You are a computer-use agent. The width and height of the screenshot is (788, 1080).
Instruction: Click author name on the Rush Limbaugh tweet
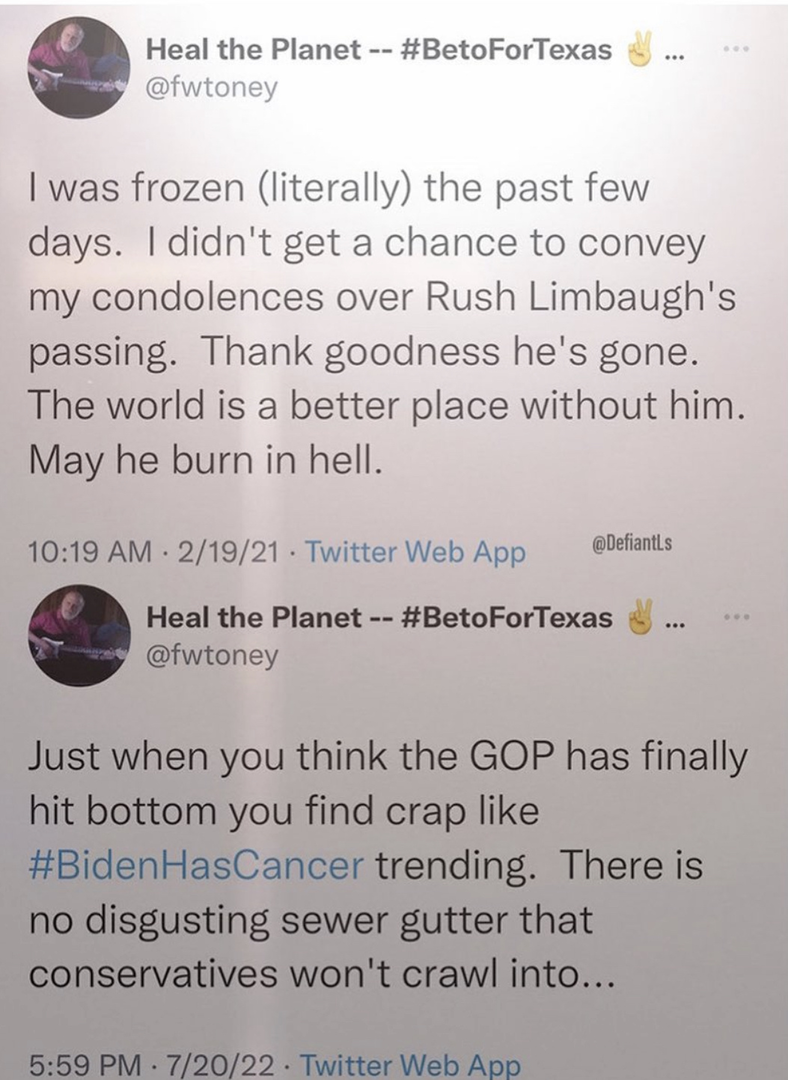[x=379, y=49]
